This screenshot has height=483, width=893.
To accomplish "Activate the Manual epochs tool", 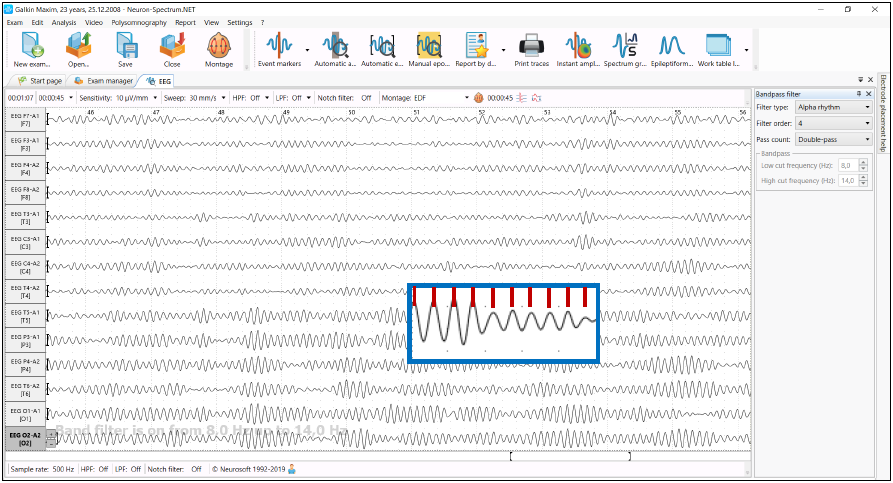I will [x=428, y=46].
